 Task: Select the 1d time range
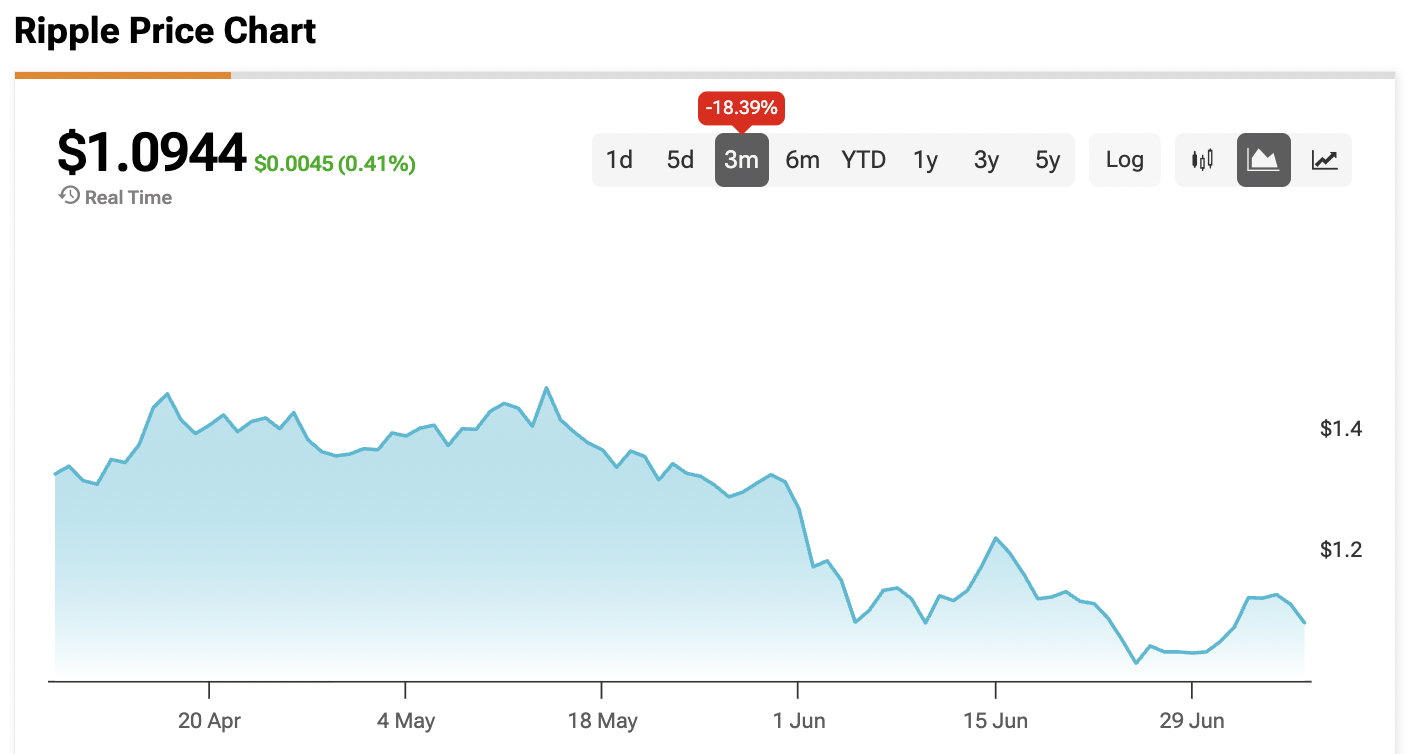pyautogui.click(x=620, y=160)
